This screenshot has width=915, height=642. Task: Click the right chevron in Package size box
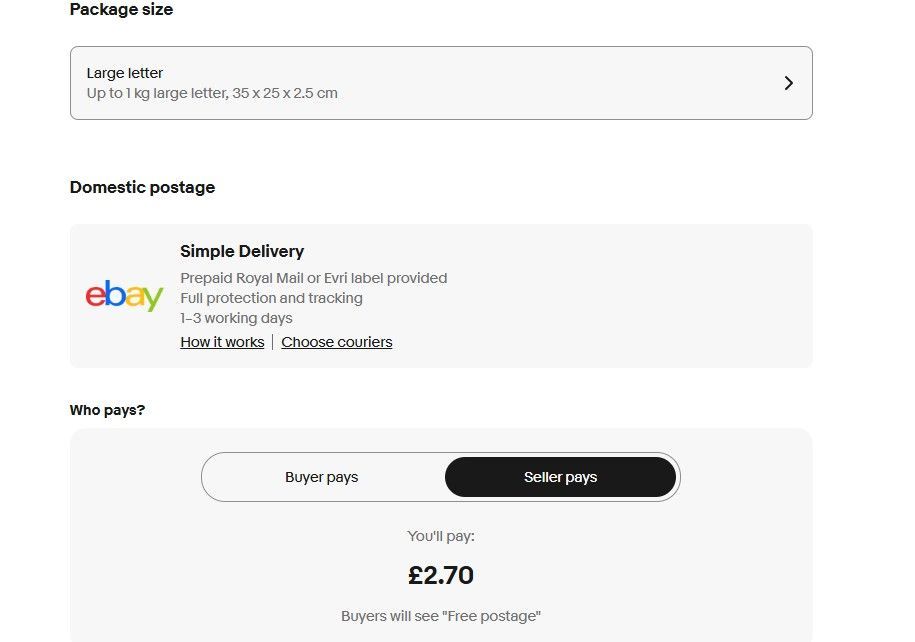788,83
